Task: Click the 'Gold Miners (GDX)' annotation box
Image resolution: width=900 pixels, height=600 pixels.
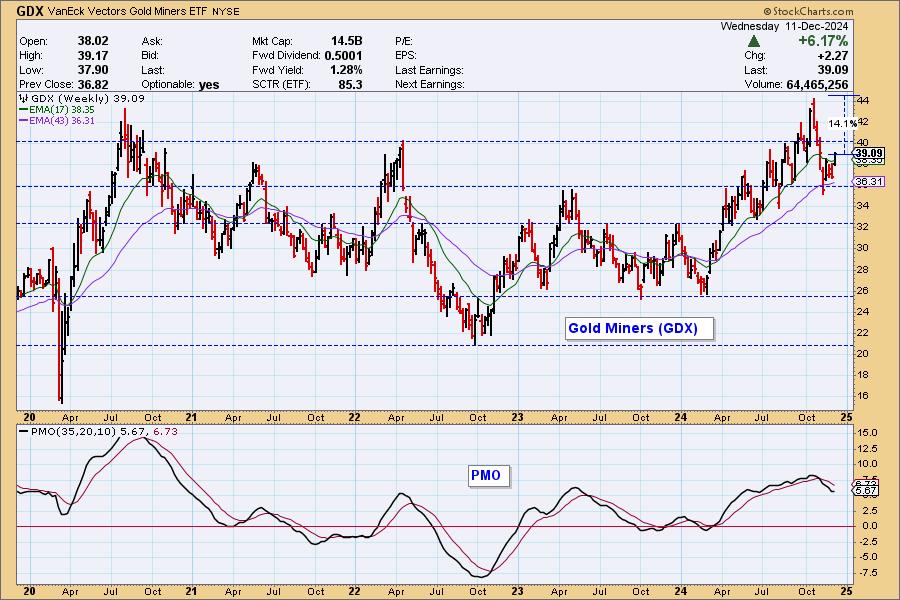Action: pyautogui.click(x=639, y=328)
